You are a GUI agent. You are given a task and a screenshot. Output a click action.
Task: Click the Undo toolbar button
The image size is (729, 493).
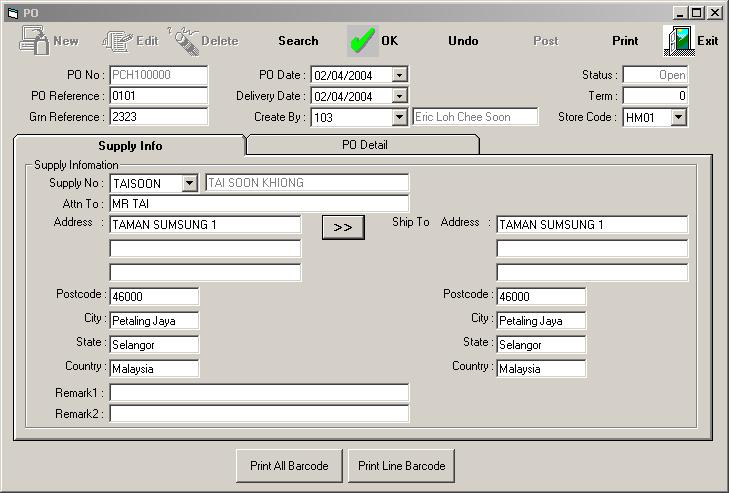pyautogui.click(x=463, y=41)
